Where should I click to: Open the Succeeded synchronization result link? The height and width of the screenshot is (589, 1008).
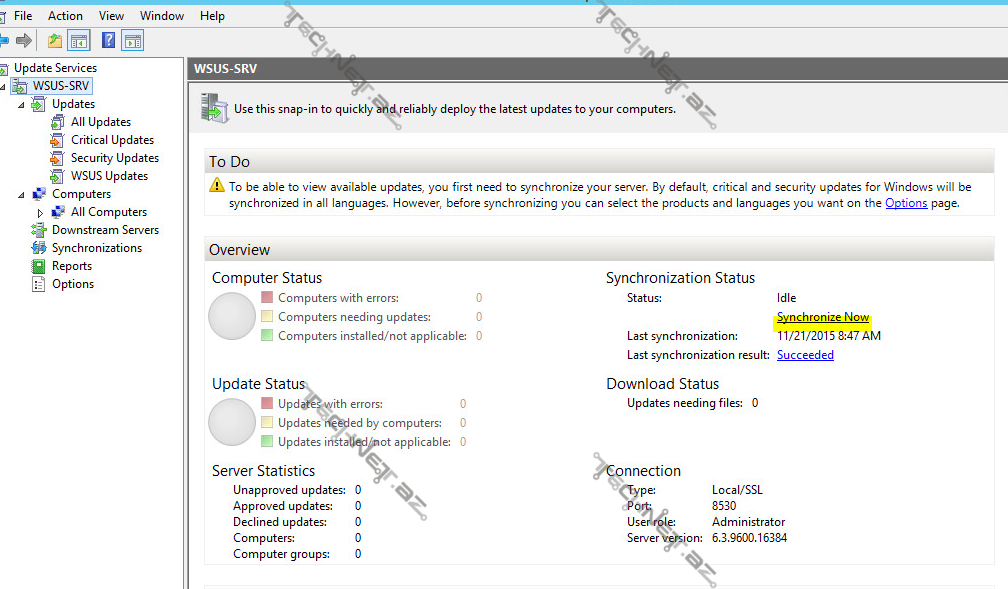[x=805, y=355]
